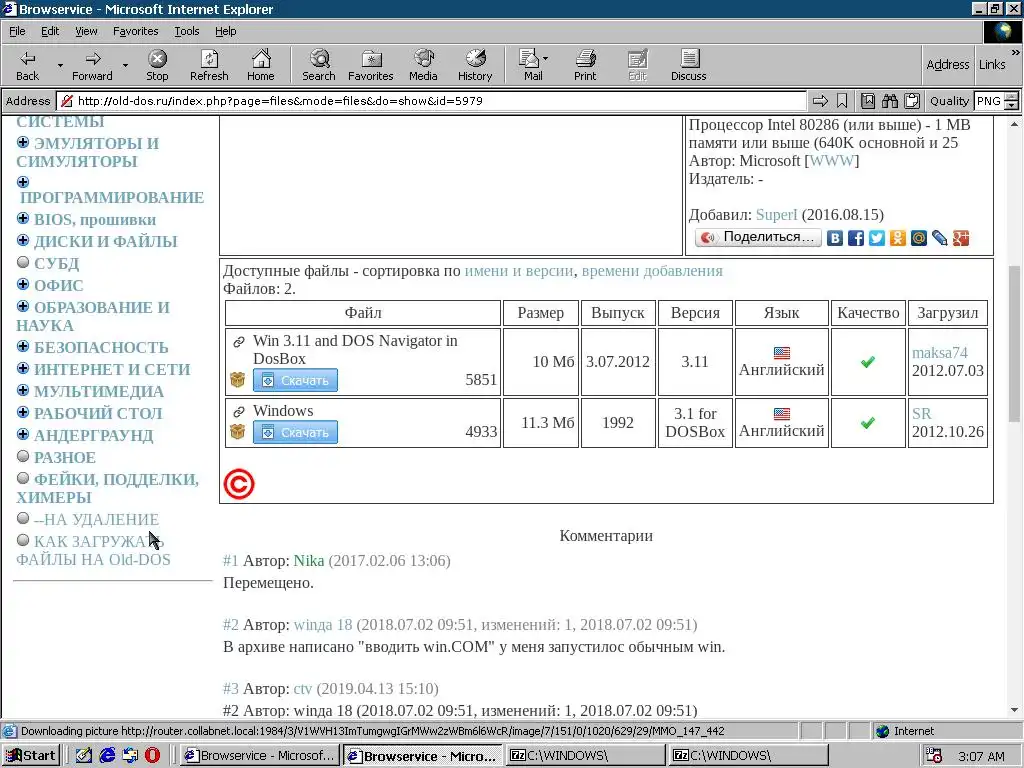Open the Help menu
This screenshot has height=768, width=1024.
225,31
